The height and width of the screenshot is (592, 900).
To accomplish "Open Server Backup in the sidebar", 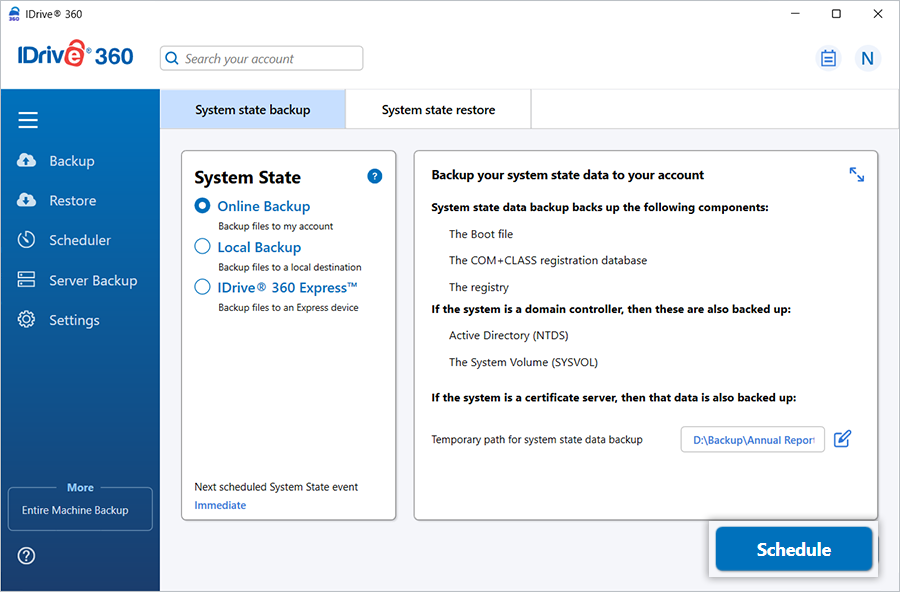I will (92, 281).
